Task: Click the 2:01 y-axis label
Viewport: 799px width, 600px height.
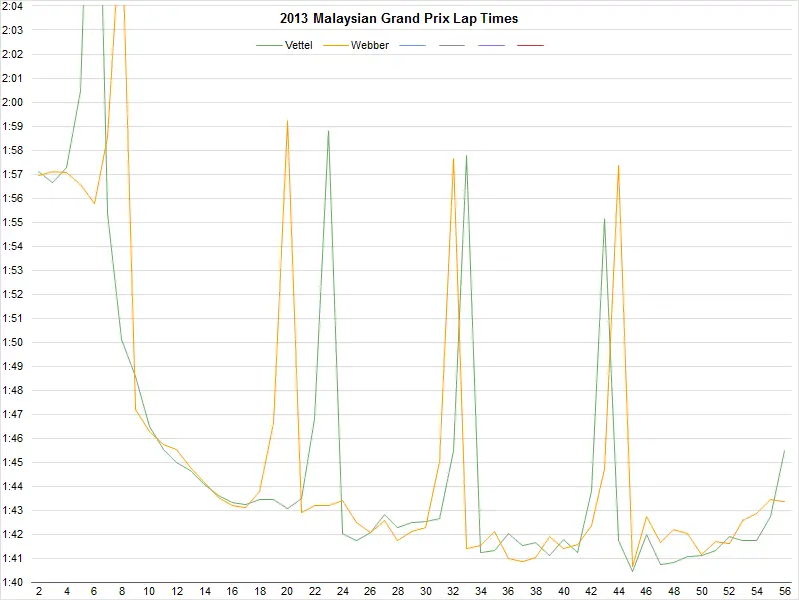Action: click(13, 78)
